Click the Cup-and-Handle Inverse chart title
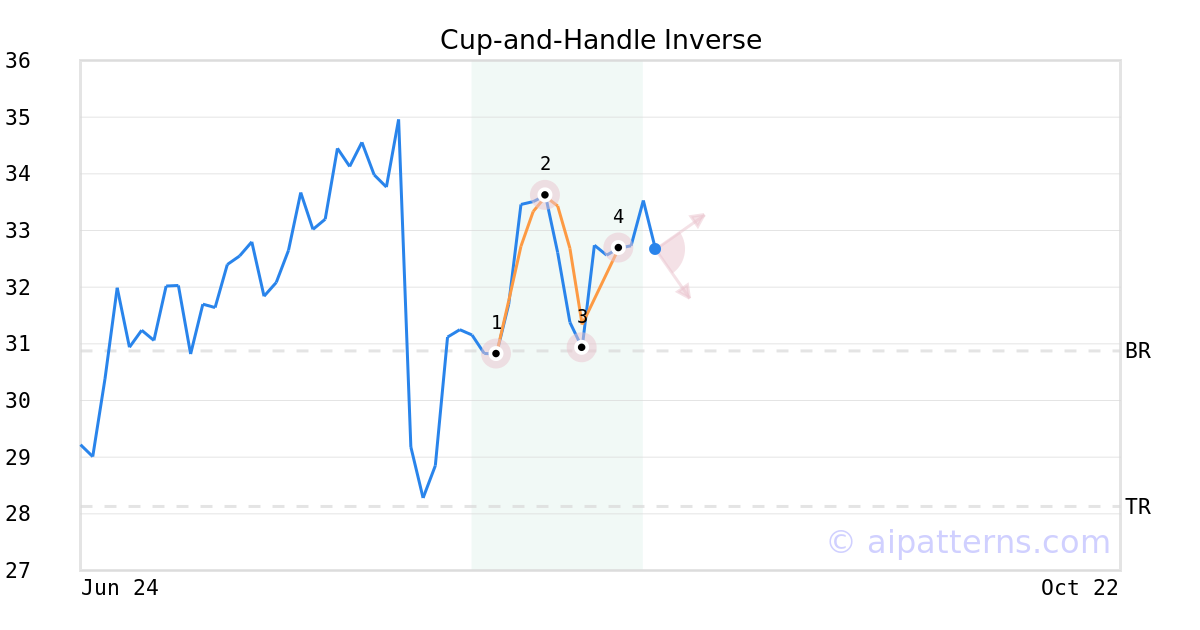This screenshot has width=1200, height=630. click(601, 40)
